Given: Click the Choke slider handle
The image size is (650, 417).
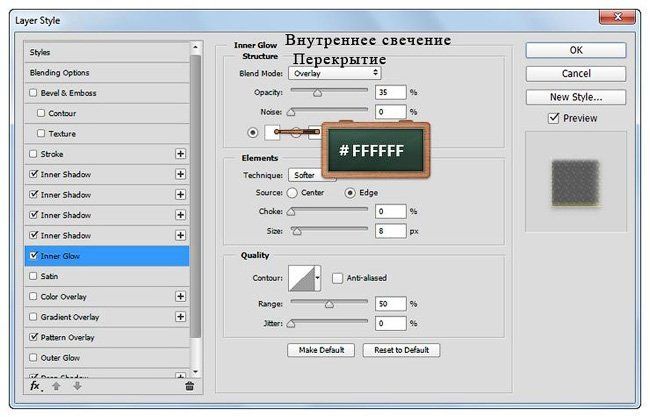Looking at the screenshot, I should click(x=291, y=212).
